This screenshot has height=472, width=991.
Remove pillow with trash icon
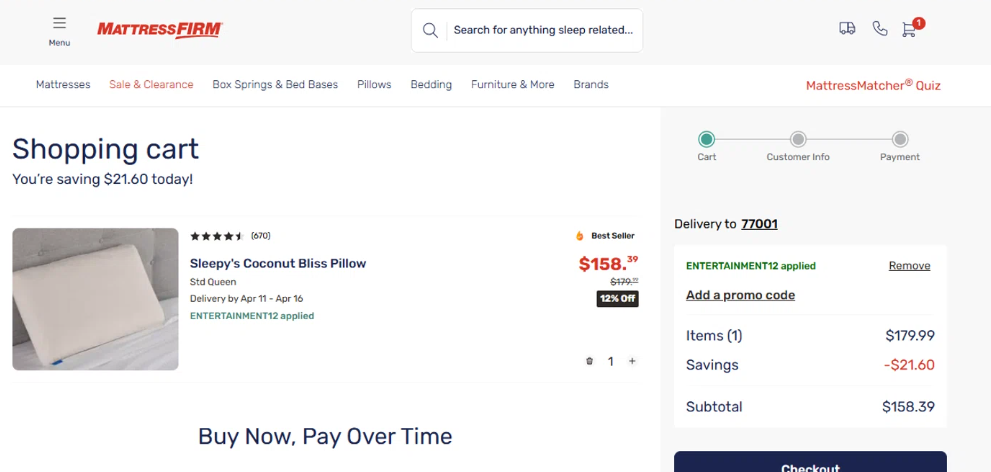[590, 361]
